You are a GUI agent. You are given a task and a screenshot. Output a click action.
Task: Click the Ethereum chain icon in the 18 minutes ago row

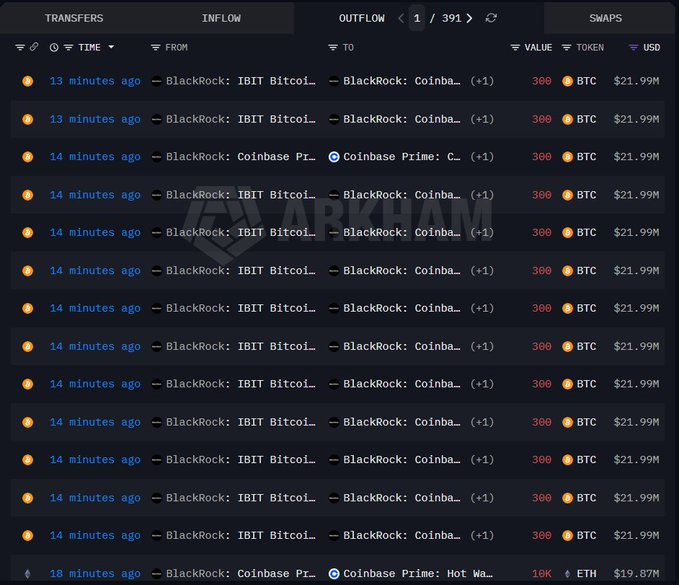28,574
